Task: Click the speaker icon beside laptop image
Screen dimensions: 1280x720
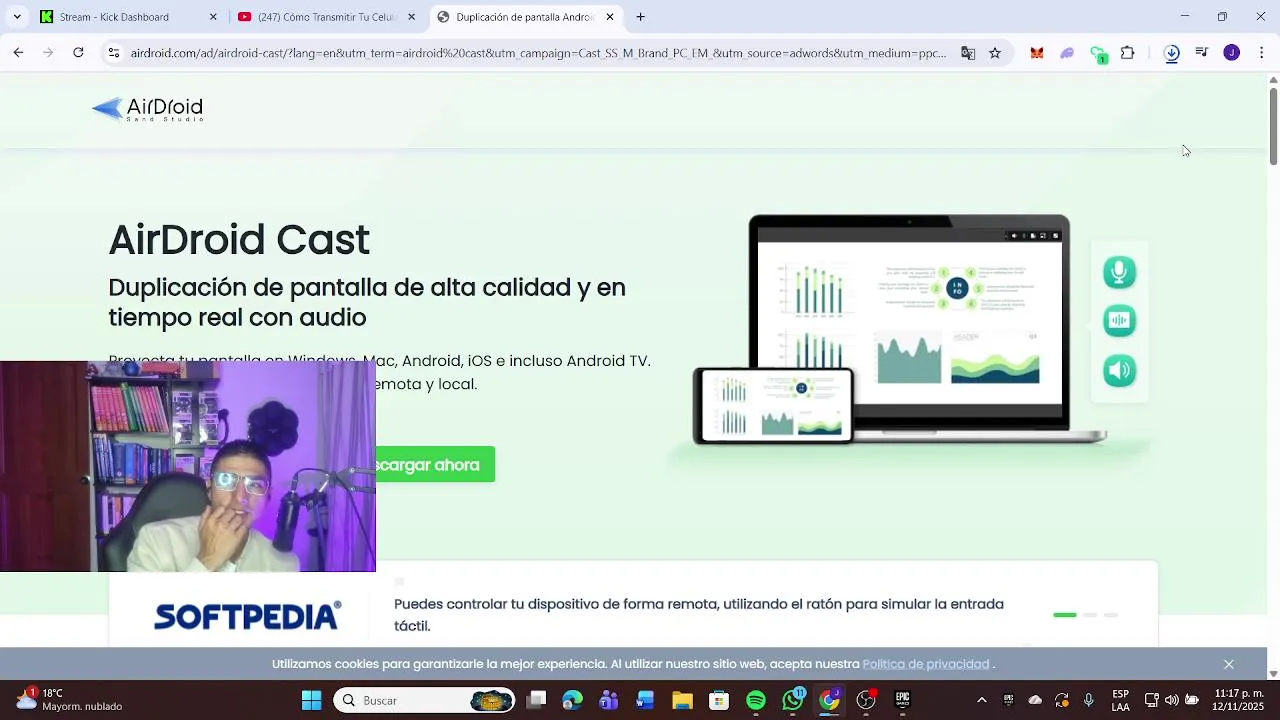Action: 1119,371
